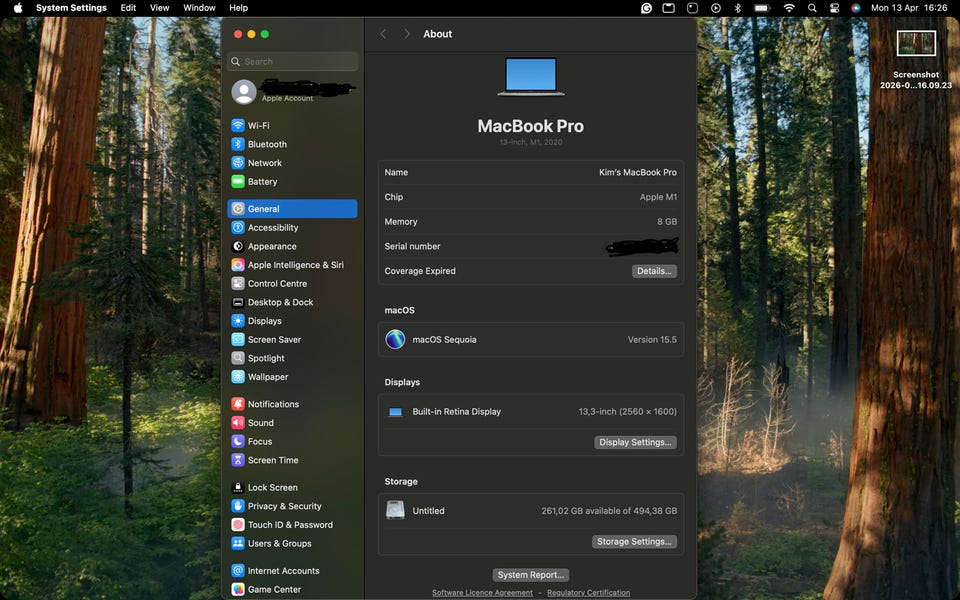Open the Help menu
This screenshot has width=960, height=600.
click(238, 8)
